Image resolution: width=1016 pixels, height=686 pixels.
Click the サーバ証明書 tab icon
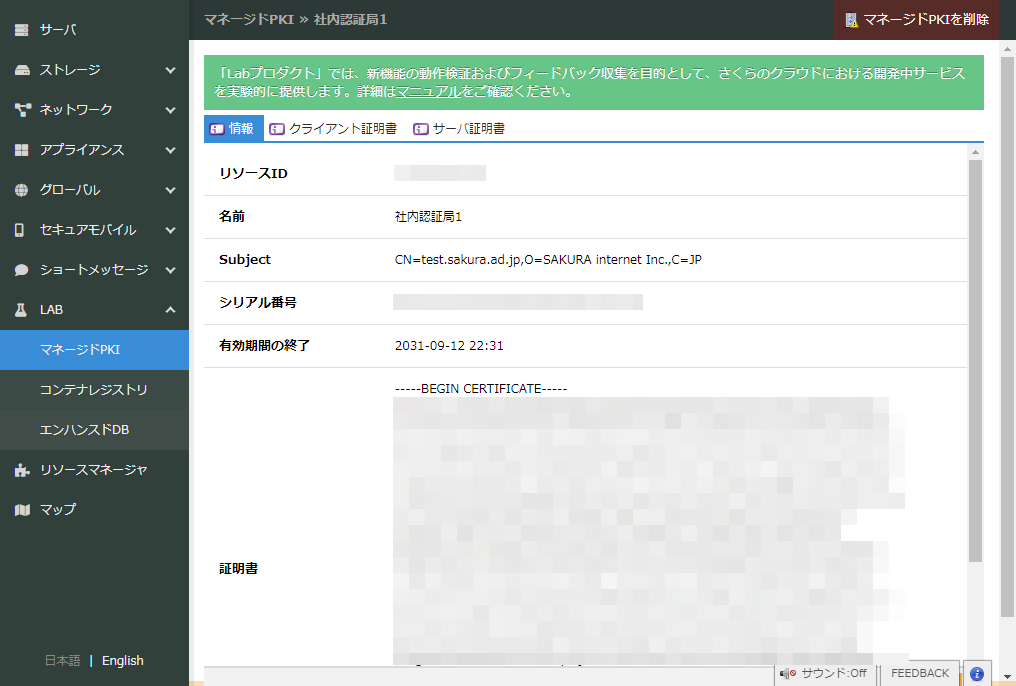[x=421, y=129]
